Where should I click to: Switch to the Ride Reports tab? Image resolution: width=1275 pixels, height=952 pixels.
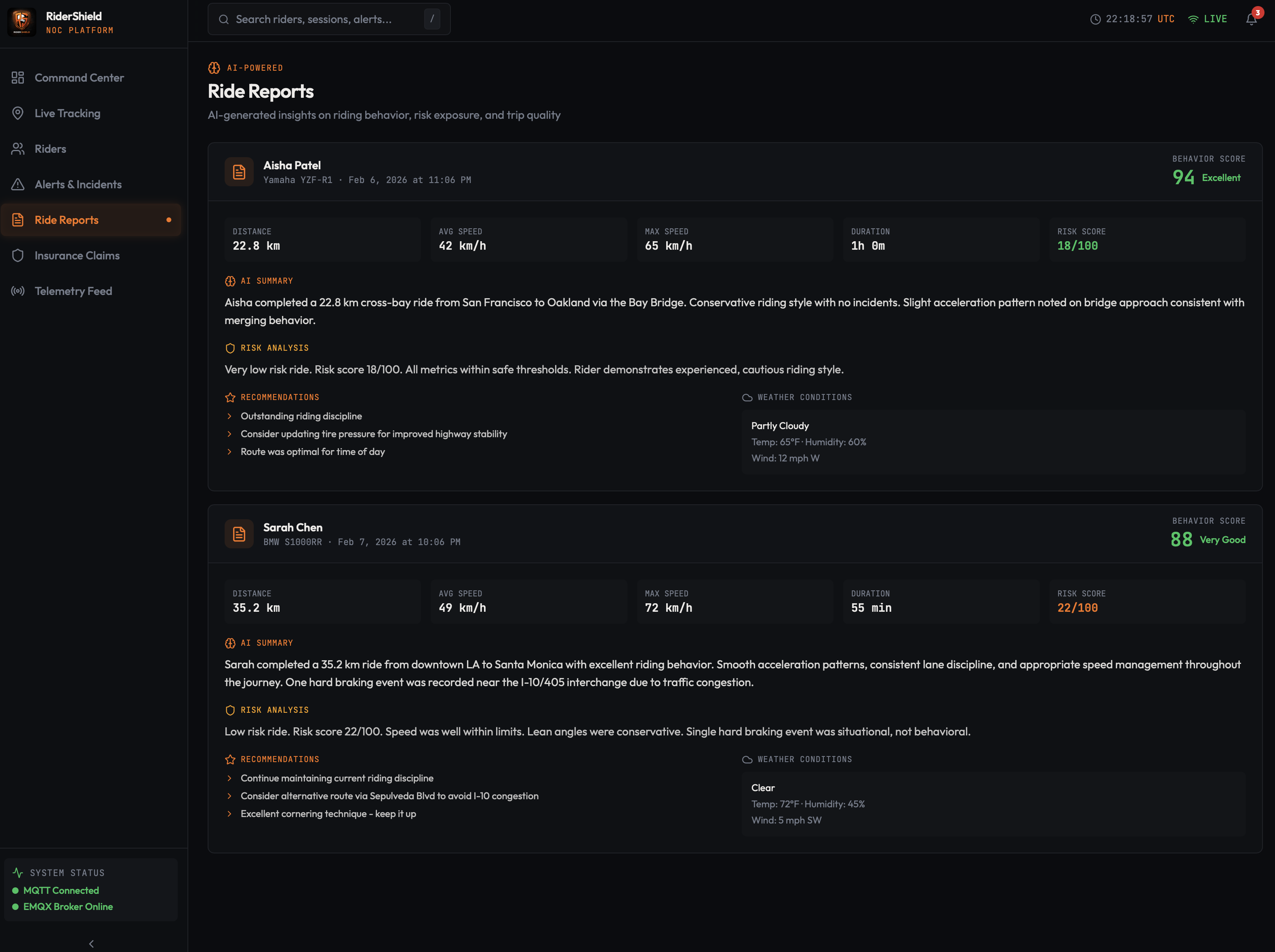pos(66,219)
